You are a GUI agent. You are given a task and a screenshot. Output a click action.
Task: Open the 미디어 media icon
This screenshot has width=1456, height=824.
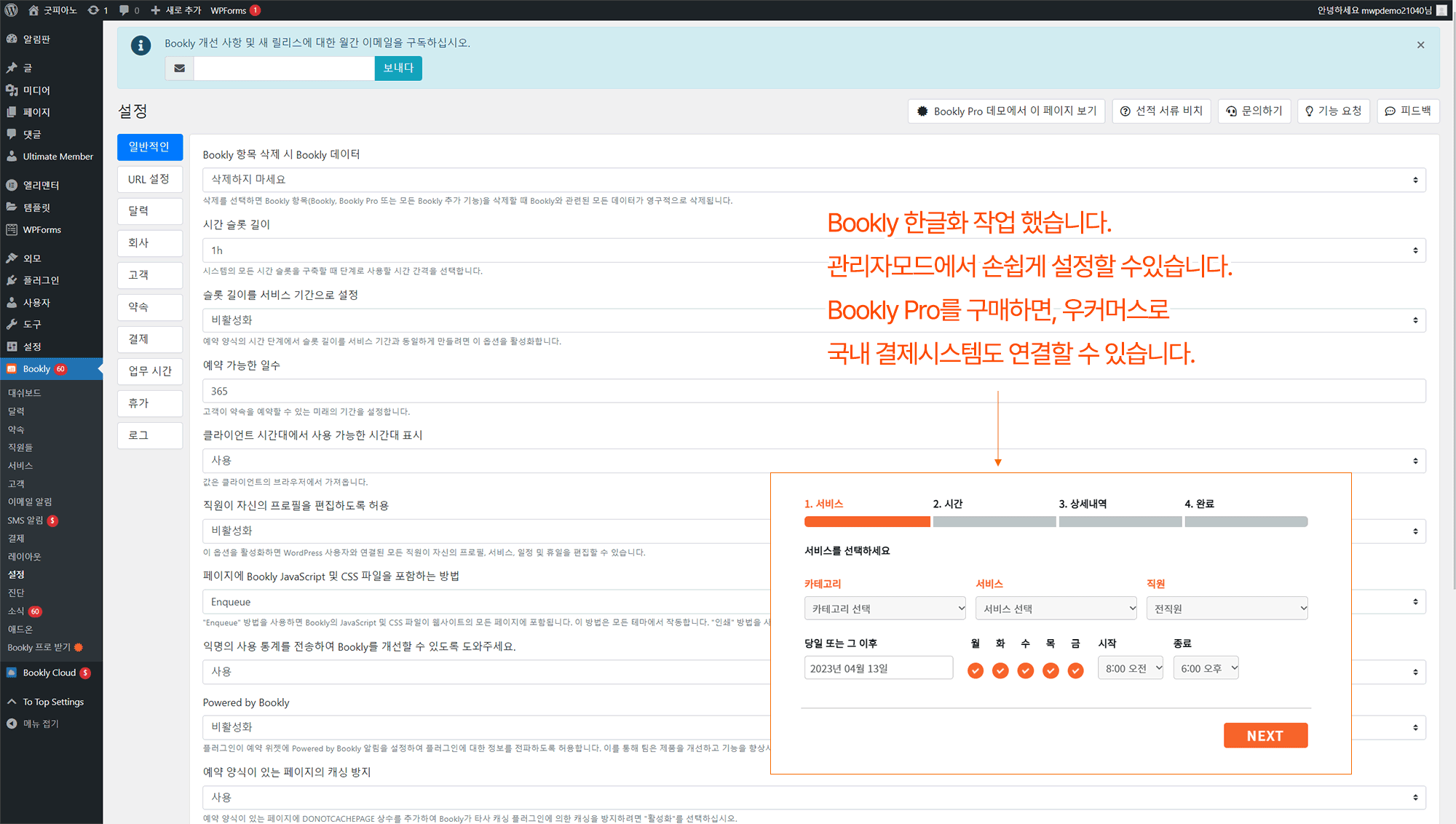(x=12, y=90)
